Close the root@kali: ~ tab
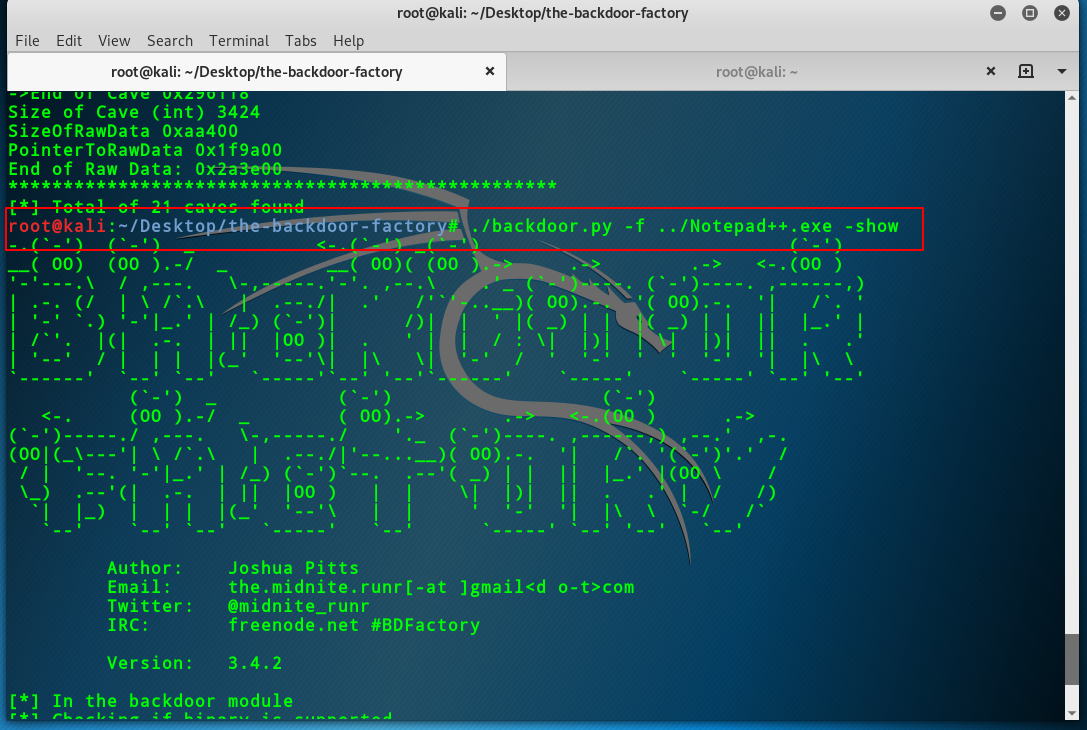 pyautogui.click(x=991, y=71)
